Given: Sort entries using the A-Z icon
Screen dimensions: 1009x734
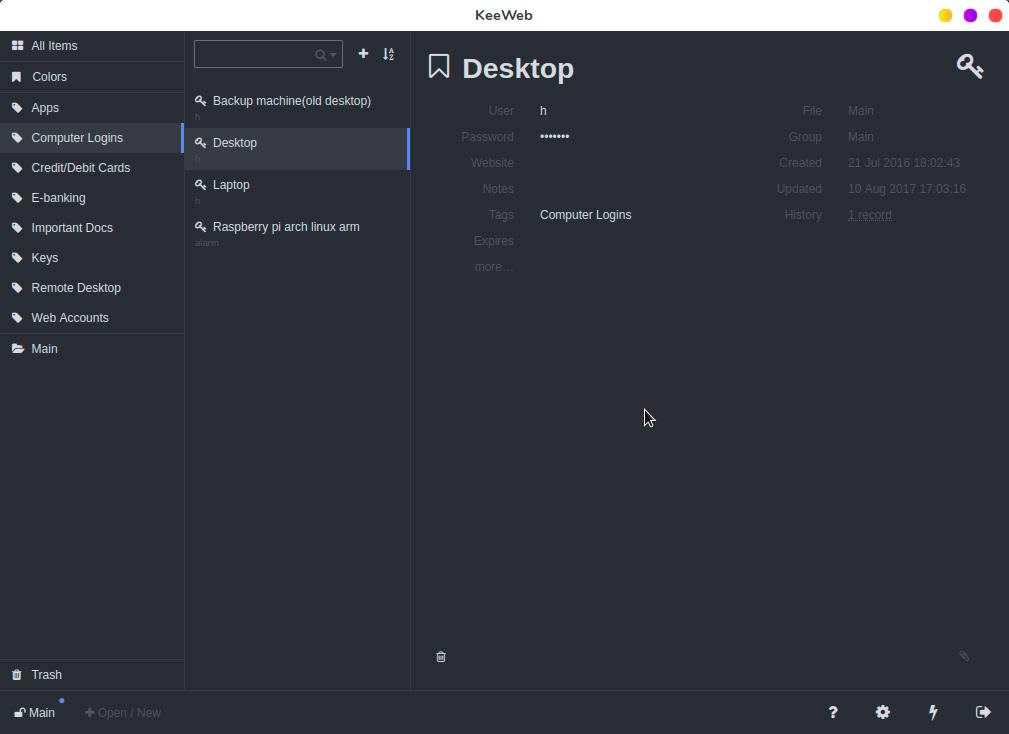Looking at the screenshot, I should click(389, 54).
